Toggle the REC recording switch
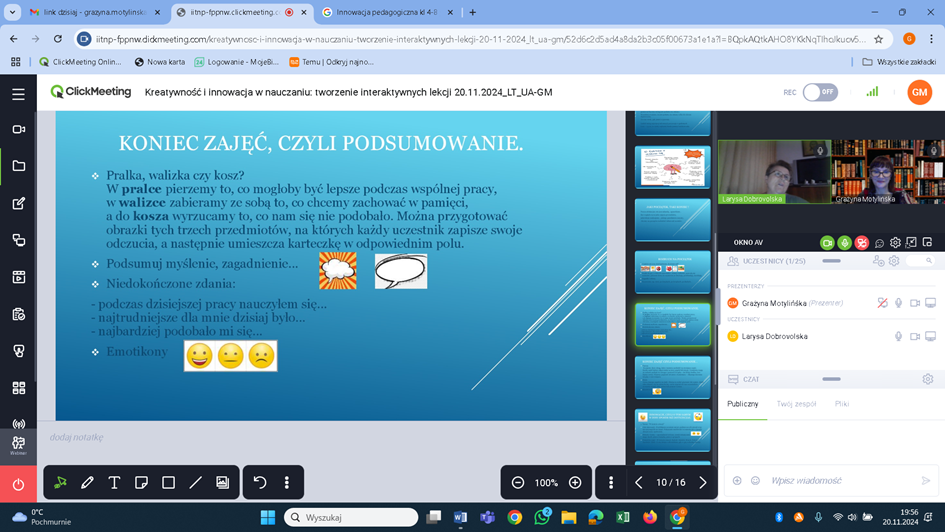The width and height of the screenshot is (945, 532). (820, 92)
